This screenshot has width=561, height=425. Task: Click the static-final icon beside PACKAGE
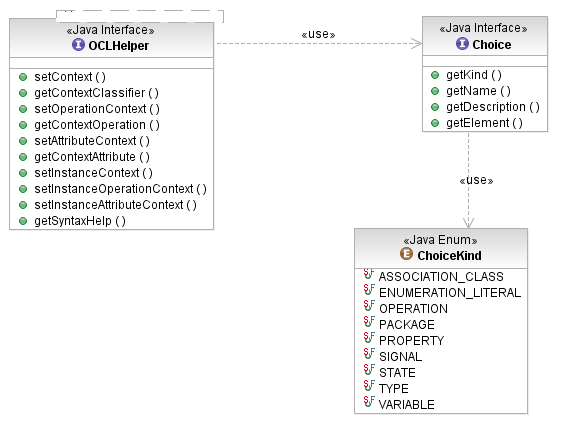[x=369, y=322]
